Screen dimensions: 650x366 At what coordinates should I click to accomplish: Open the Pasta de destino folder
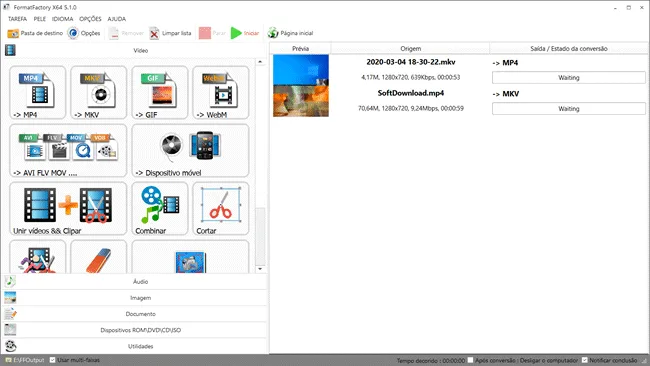35,33
